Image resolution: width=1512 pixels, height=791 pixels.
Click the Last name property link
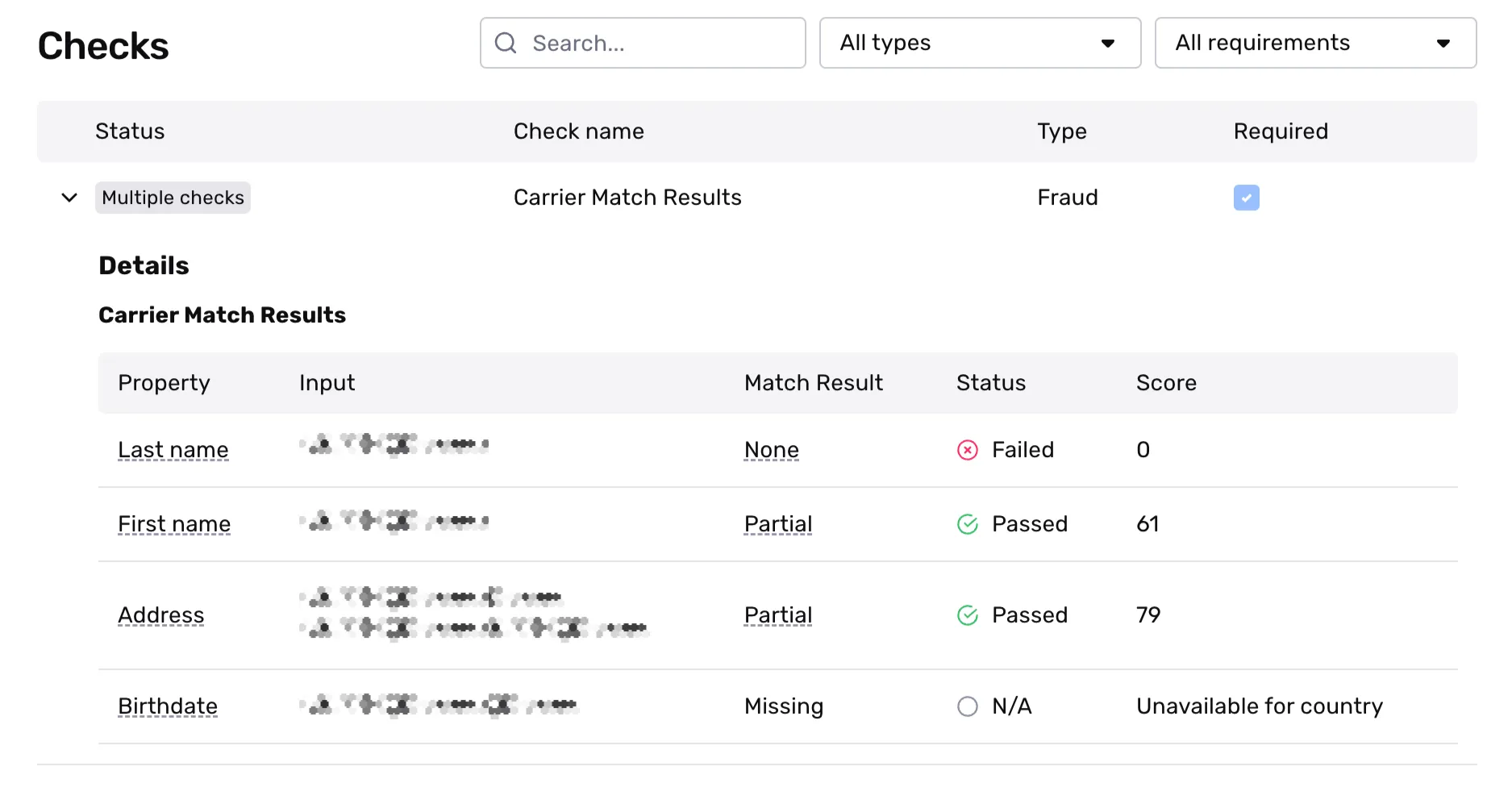coord(173,450)
